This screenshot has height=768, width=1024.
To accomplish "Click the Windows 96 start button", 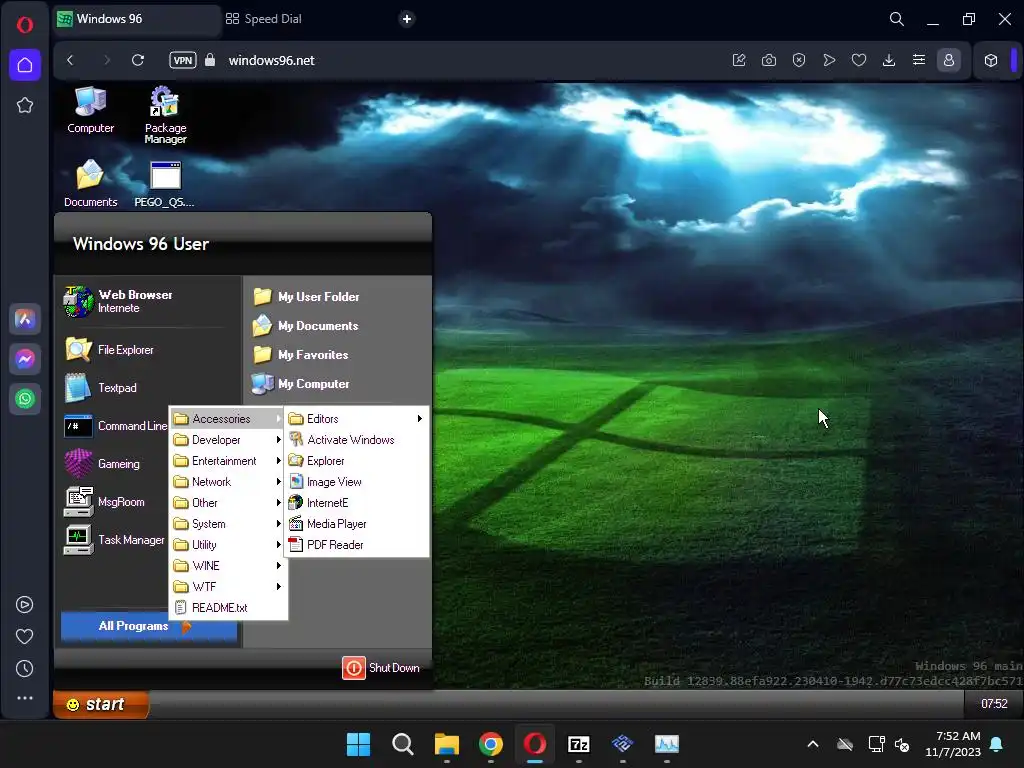I will click(x=101, y=704).
